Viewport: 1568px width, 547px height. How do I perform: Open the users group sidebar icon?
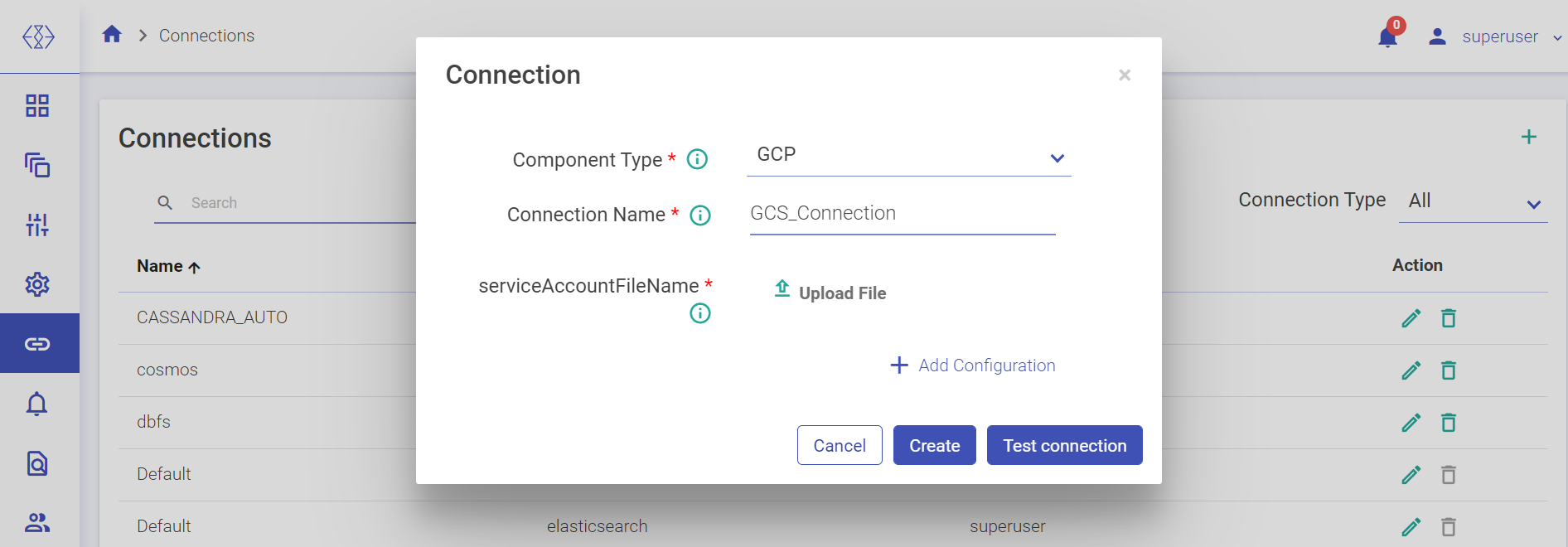[x=37, y=523]
